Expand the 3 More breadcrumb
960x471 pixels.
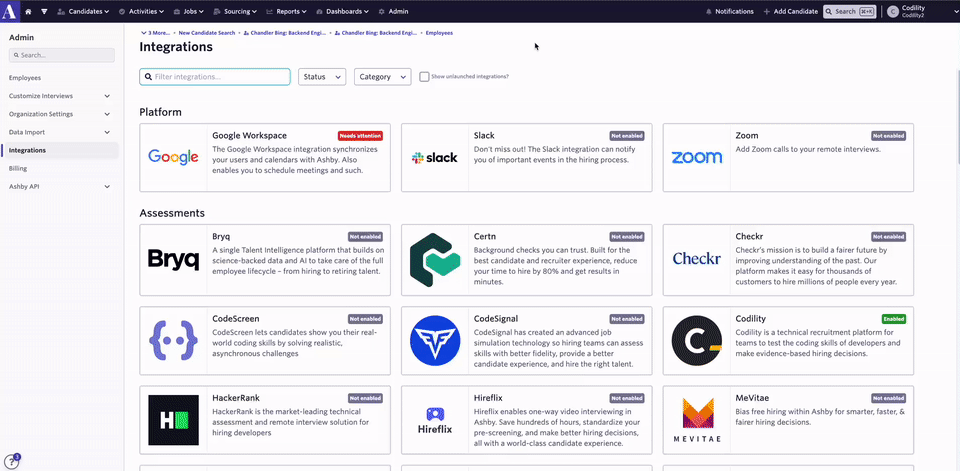tap(155, 32)
